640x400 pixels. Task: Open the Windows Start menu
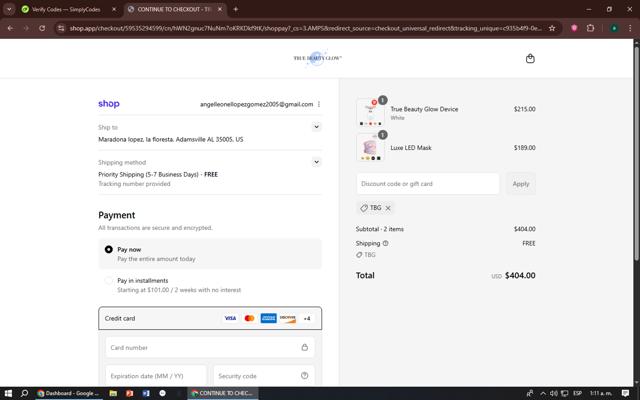pyautogui.click(x=8, y=393)
